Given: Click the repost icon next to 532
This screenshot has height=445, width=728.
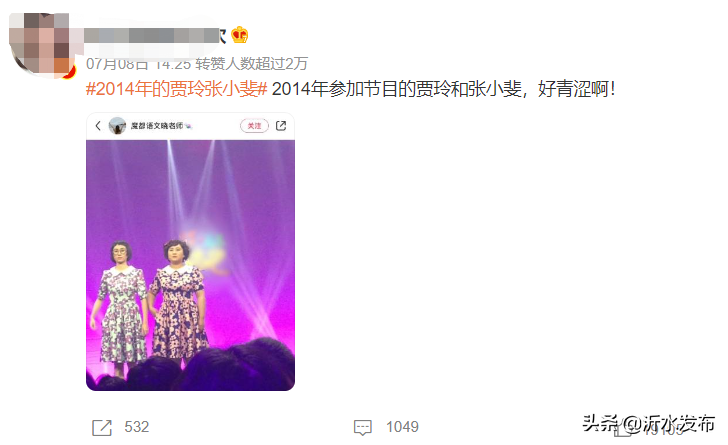Looking at the screenshot, I should point(102,427).
